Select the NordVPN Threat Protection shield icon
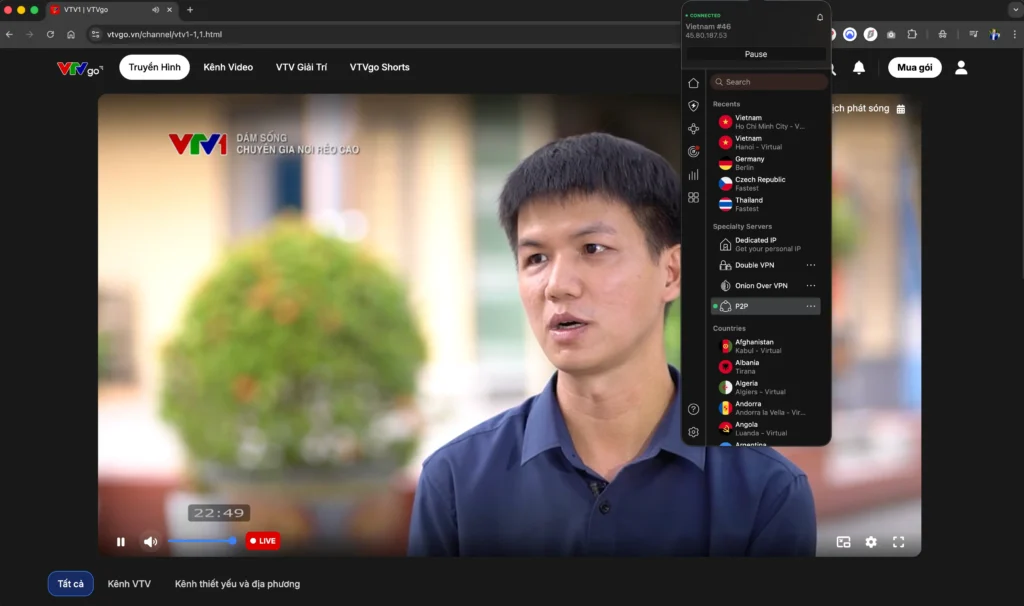The width and height of the screenshot is (1024, 606). (693, 104)
